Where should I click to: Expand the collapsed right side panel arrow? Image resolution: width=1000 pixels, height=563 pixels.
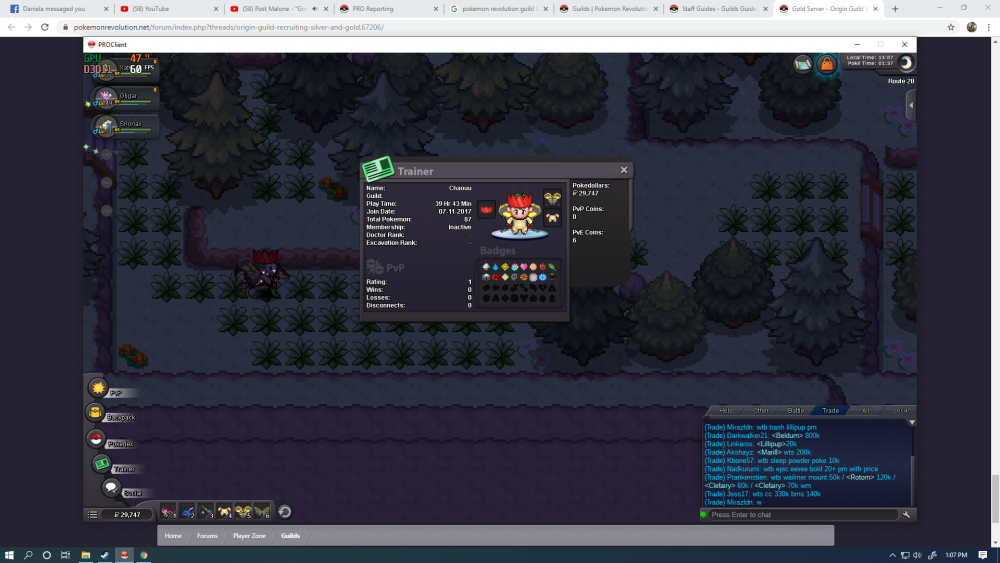coord(911,104)
